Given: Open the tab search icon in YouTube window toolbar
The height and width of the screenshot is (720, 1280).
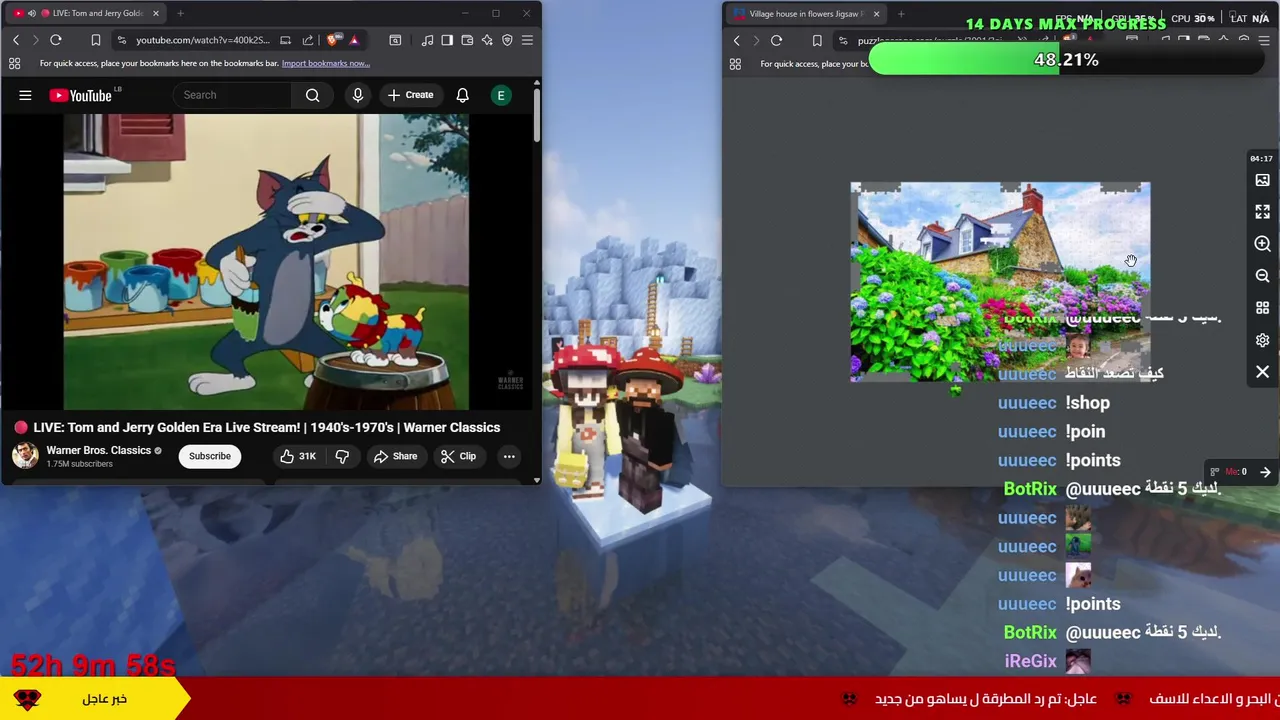Looking at the screenshot, I should 395,40.
